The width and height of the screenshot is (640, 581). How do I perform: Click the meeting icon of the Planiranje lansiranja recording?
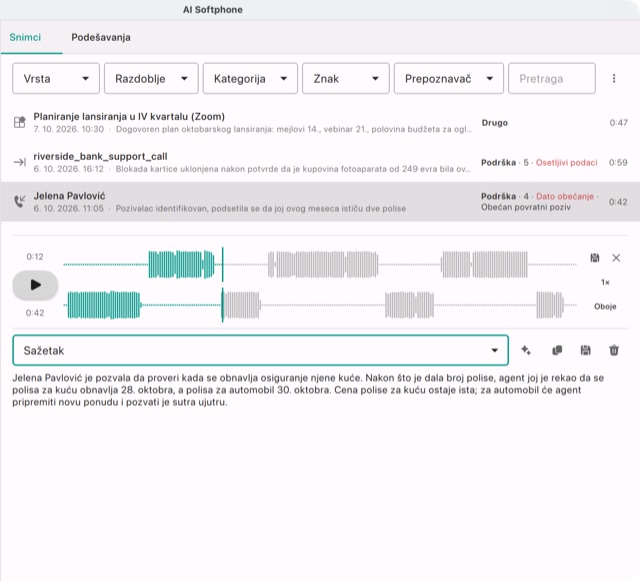pos(20,122)
